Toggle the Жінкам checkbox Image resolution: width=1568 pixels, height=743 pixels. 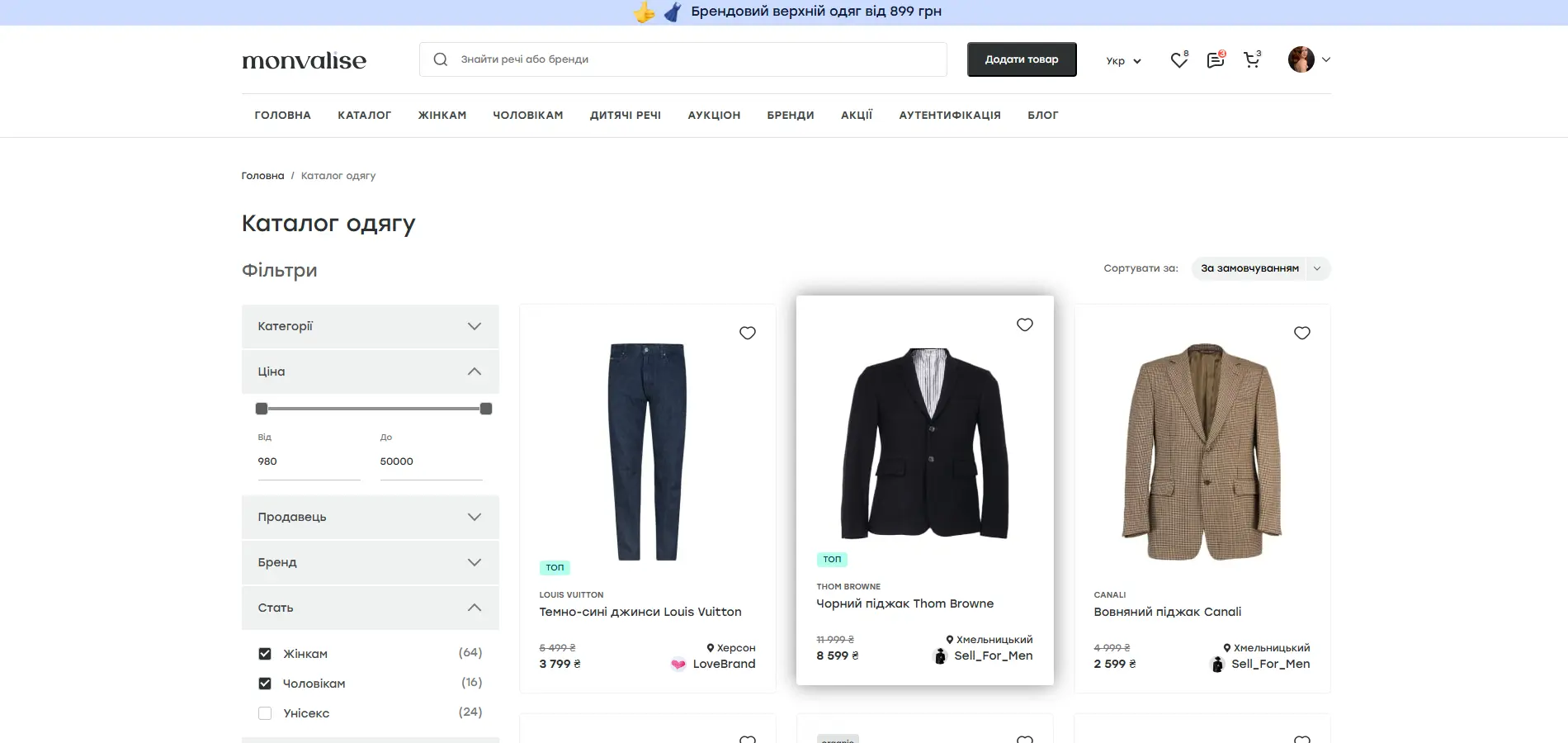tap(265, 654)
